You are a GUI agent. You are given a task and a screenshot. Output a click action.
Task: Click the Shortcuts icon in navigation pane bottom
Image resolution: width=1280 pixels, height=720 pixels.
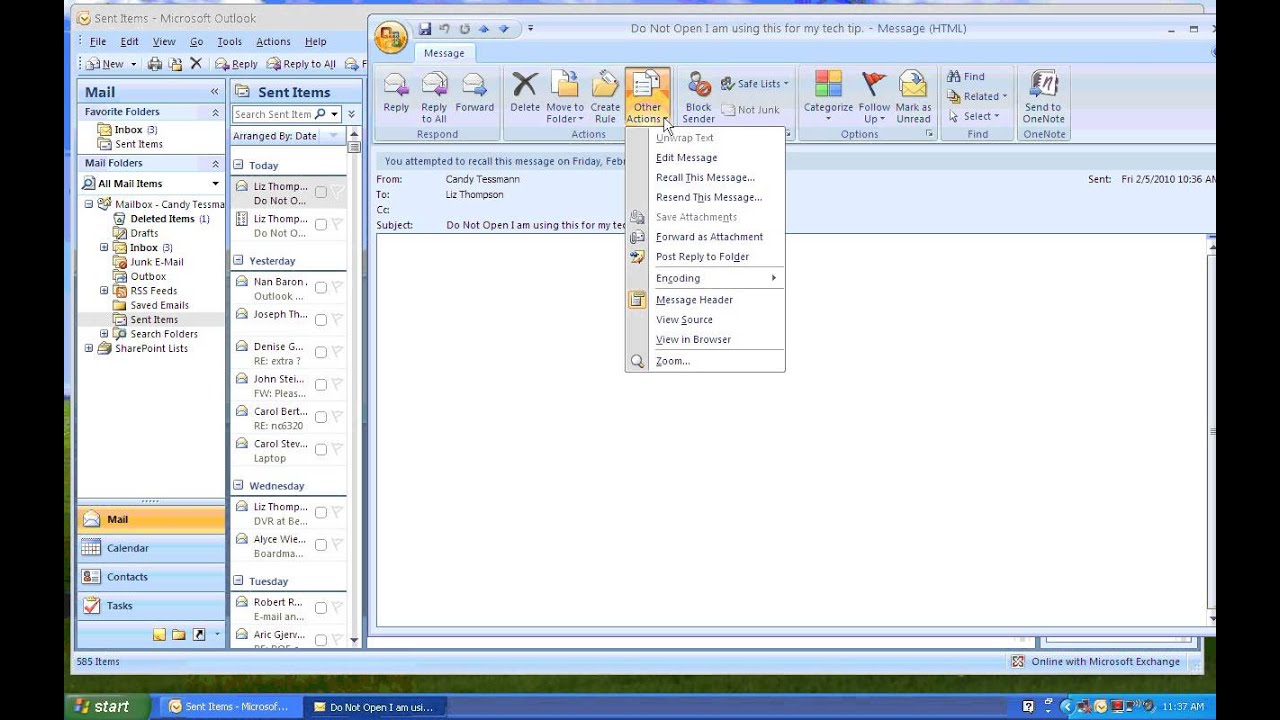[198, 635]
